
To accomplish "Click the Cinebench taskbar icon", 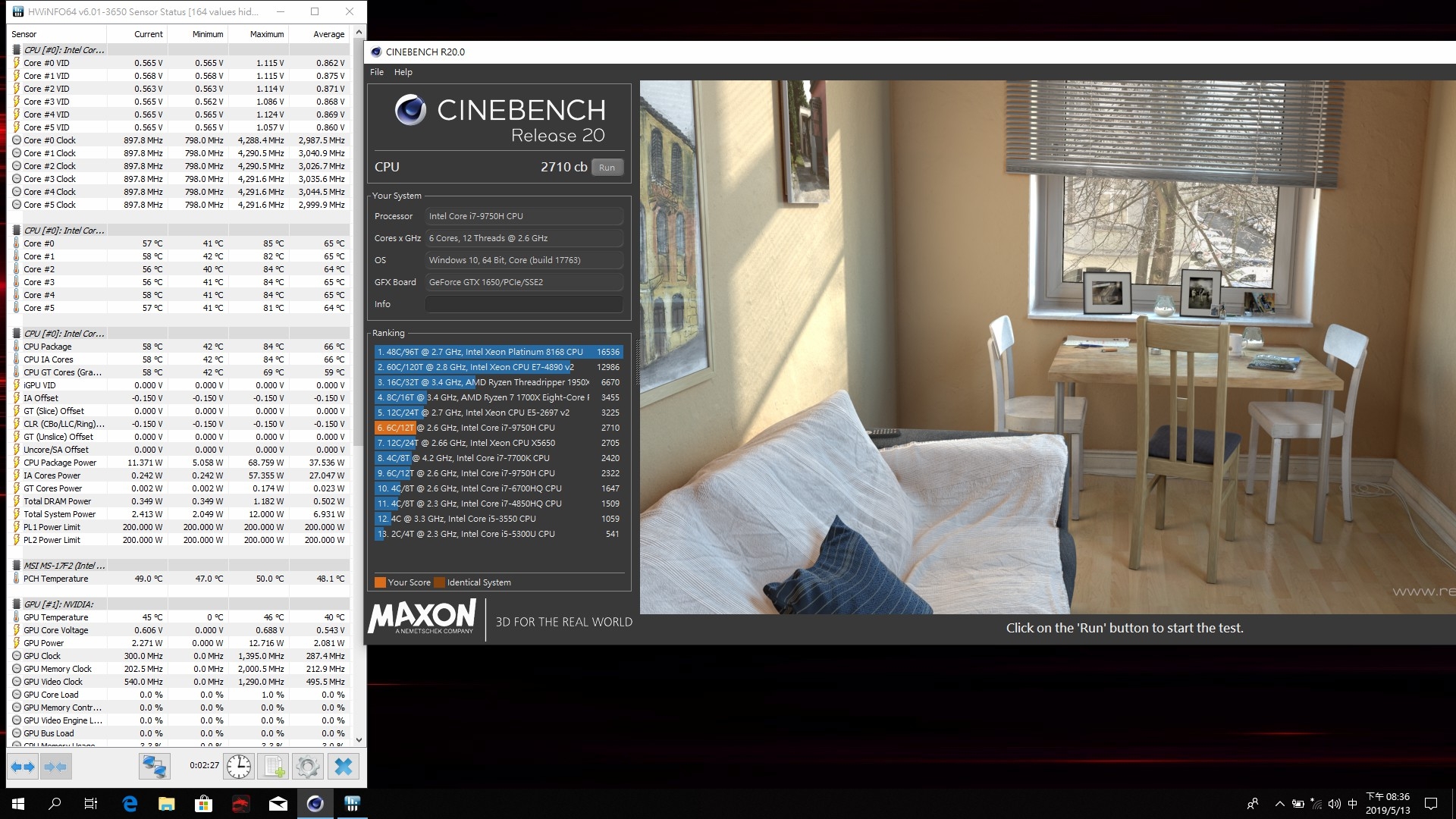I will tap(315, 804).
